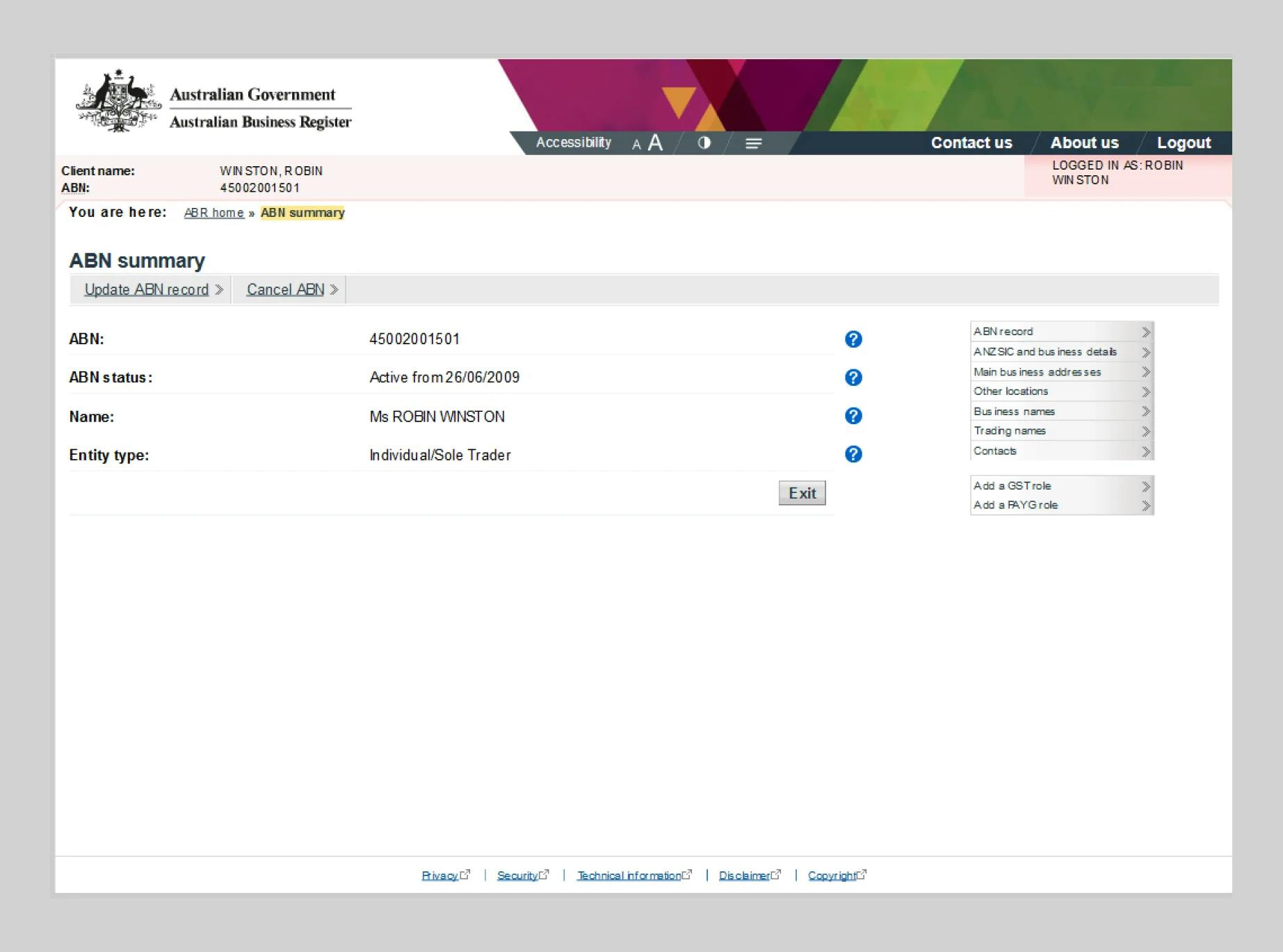Click 'WINSTON, ROBIN' client name text
The width and height of the screenshot is (1283, 952).
click(x=271, y=171)
